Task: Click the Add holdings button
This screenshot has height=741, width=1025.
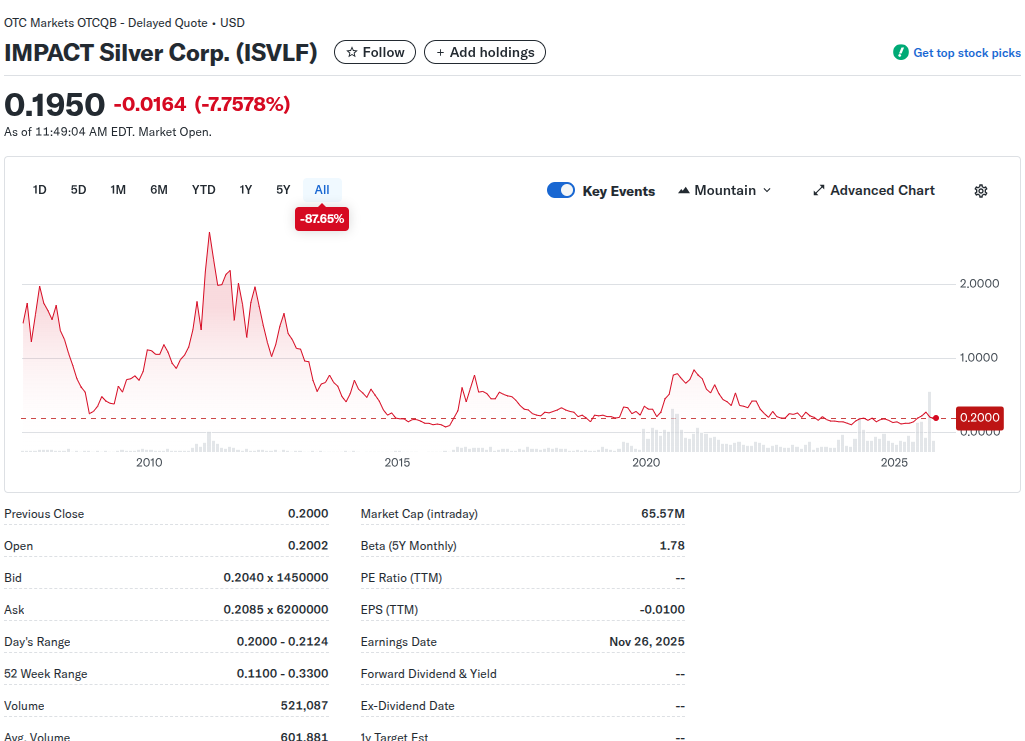Action: (x=485, y=52)
